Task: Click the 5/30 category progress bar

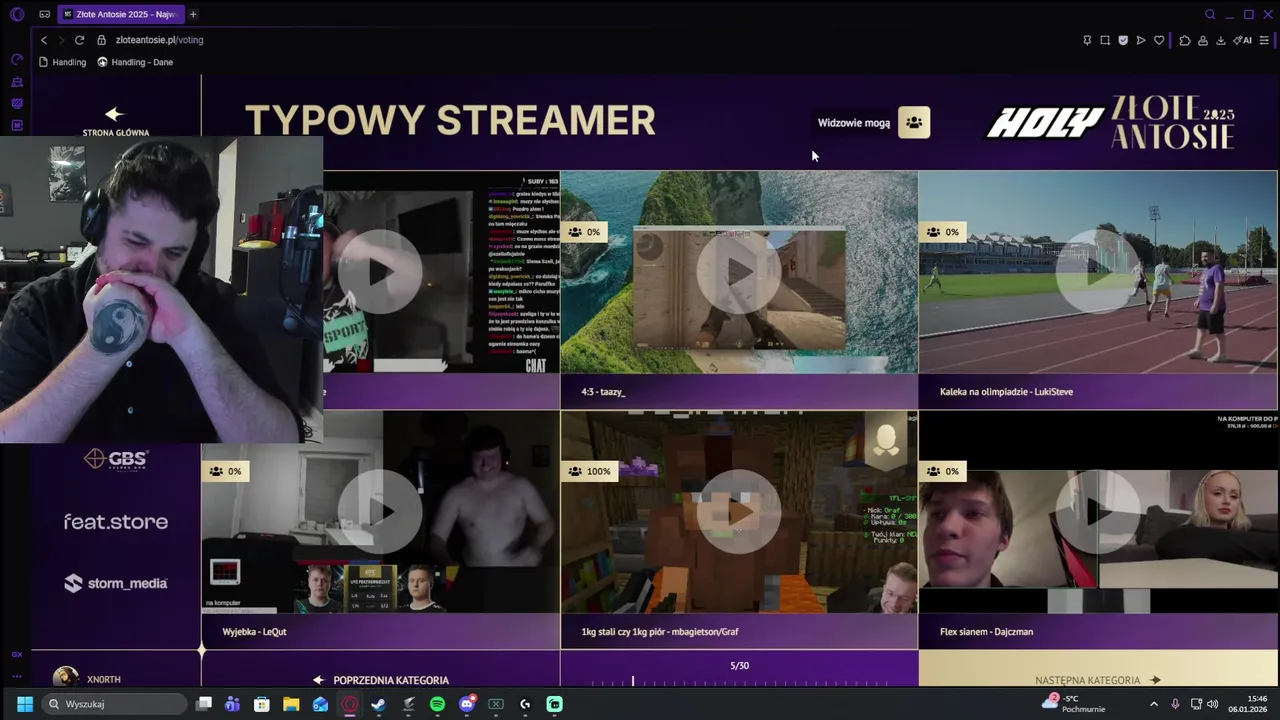Action: tap(739, 682)
